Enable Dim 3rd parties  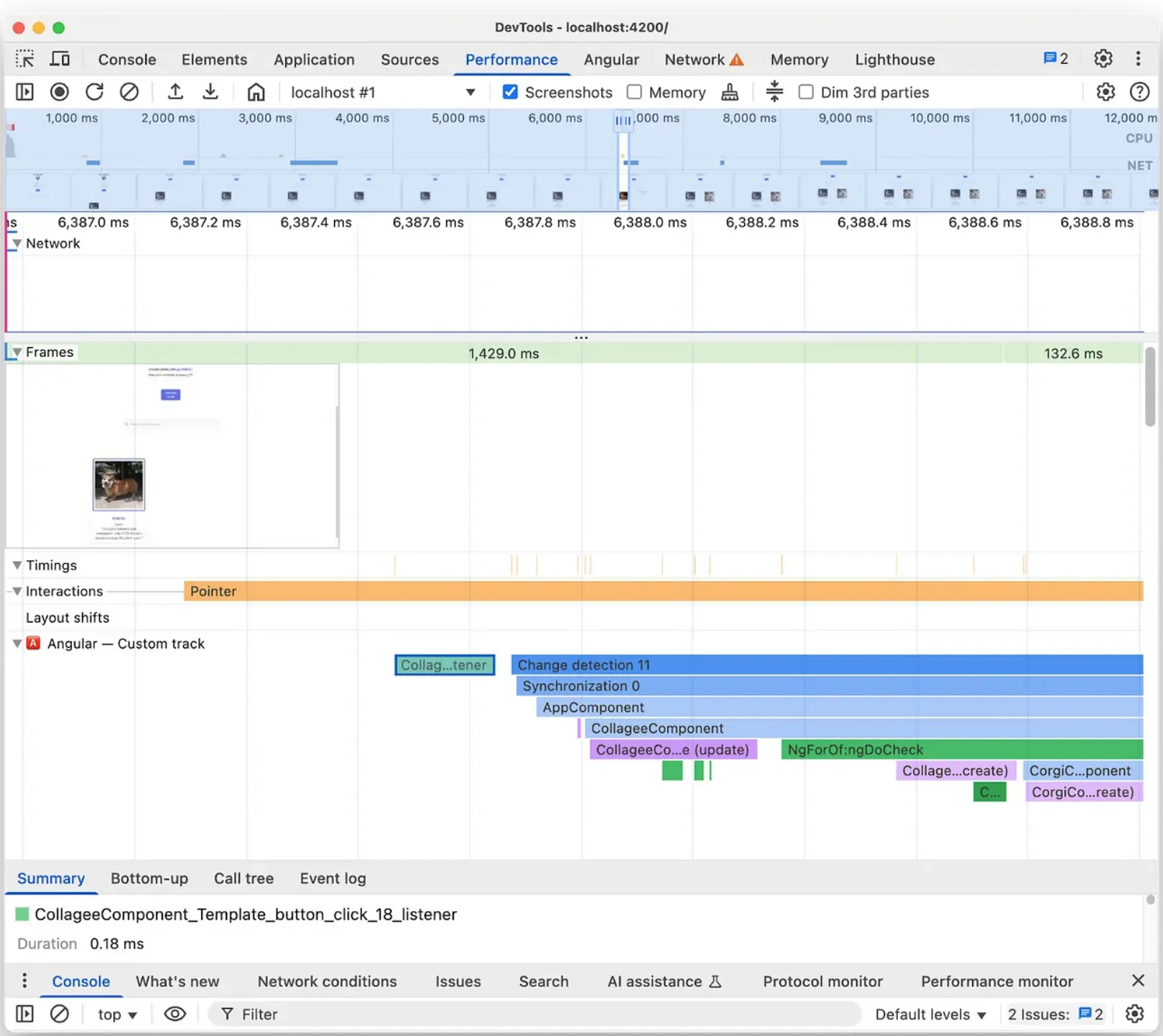(x=806, y=92)
